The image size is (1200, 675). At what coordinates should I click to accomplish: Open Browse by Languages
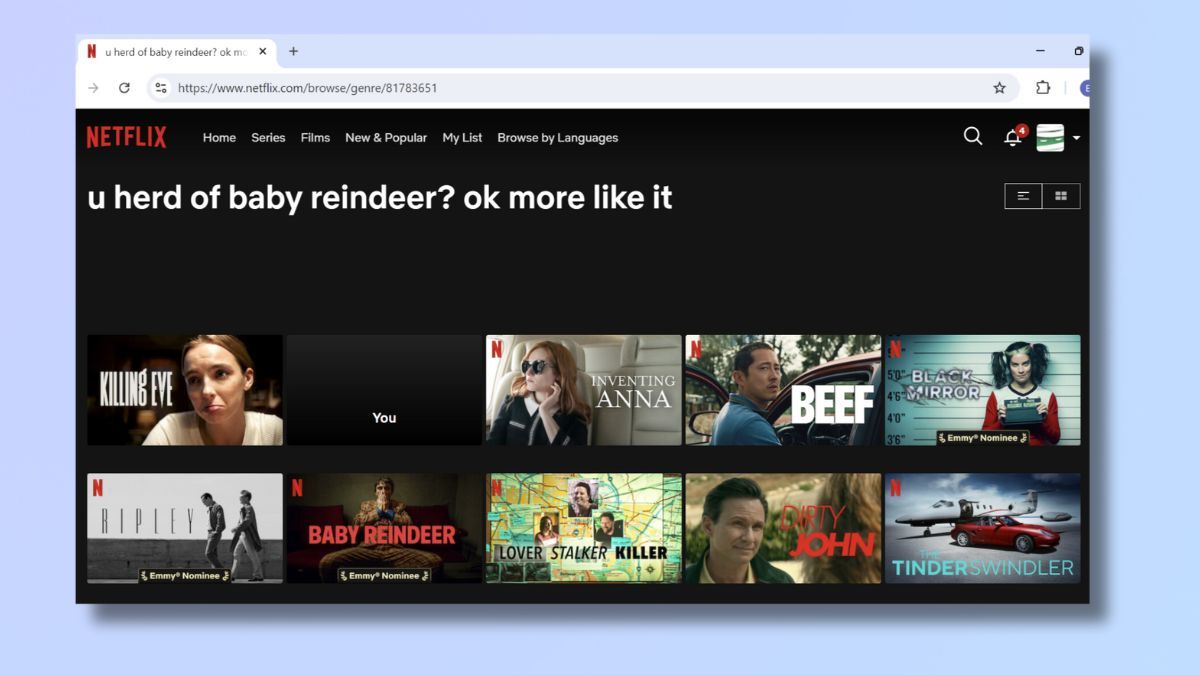tap(557, 138)
